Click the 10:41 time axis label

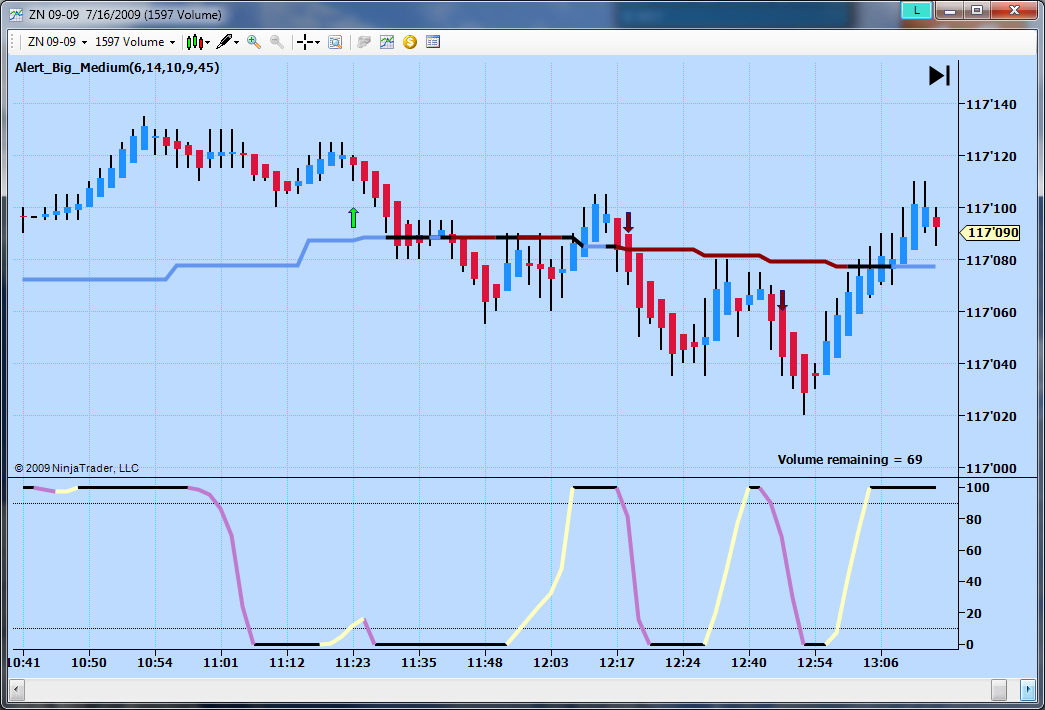coord(23,663)
